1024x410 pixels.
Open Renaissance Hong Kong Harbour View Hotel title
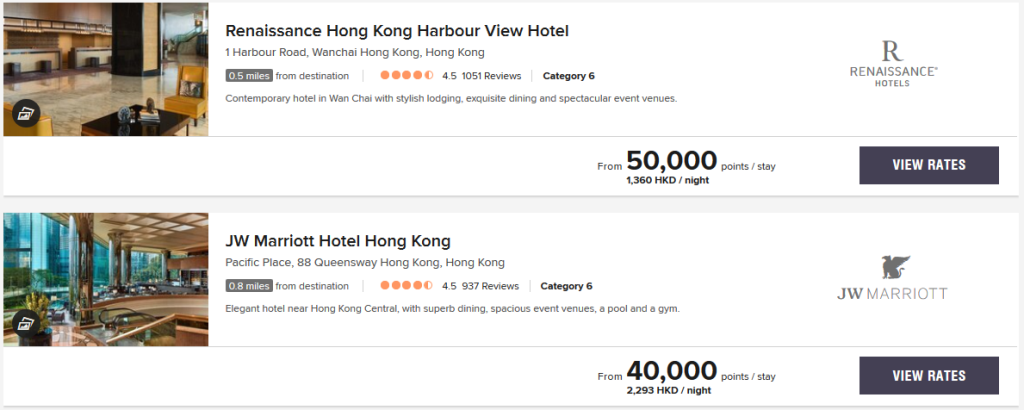point(397,31)
